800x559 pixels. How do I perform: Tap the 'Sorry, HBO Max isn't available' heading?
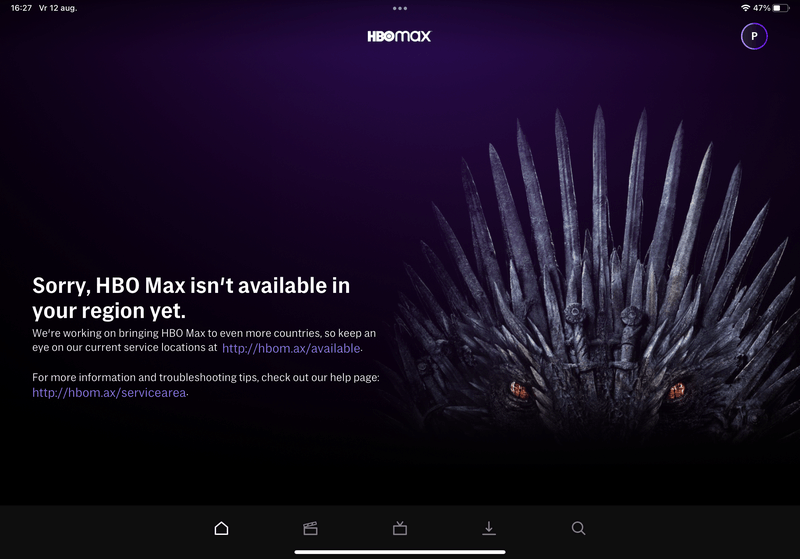191,298
